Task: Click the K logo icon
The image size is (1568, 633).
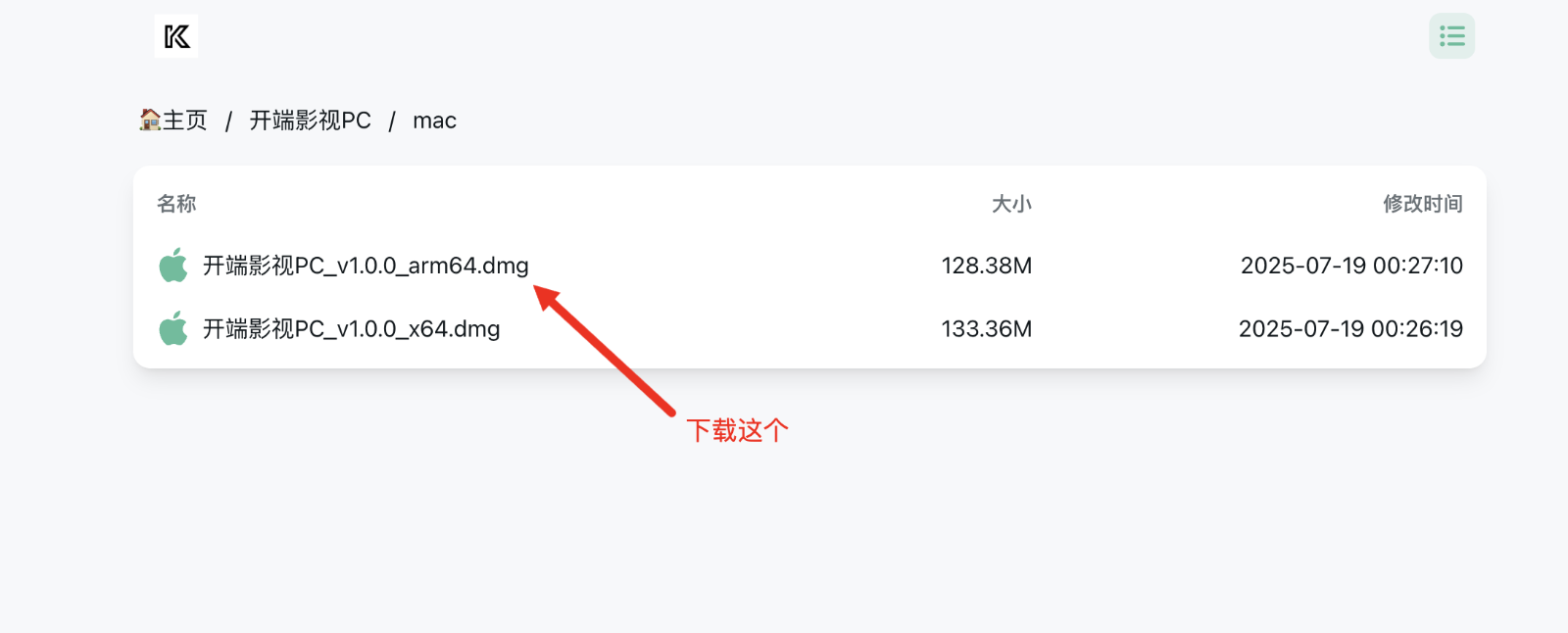Action: coord(176,36)
